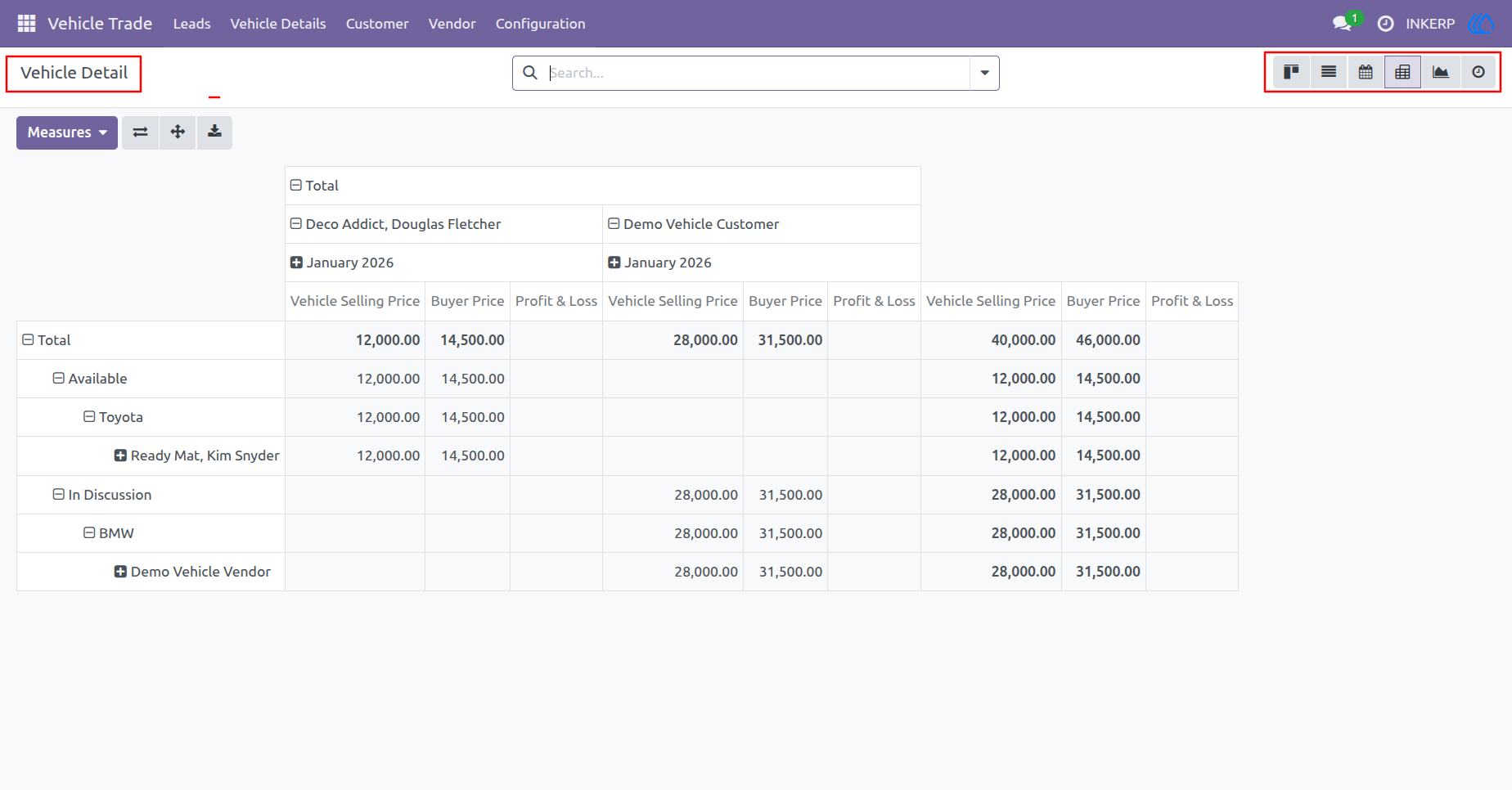Collapse the Available row group
The height and width of the screenshot is (790, 1512).
click(x=90, y=379)
